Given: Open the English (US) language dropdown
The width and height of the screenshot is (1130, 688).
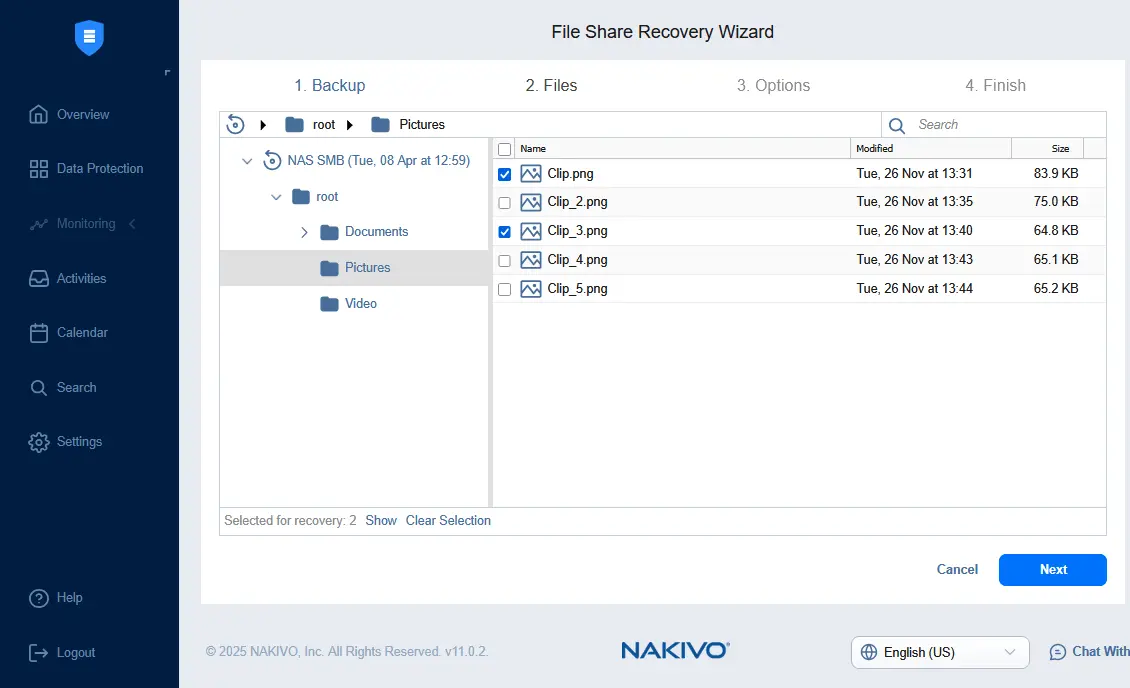Looking at the screenshot, I should click(940, 652).
